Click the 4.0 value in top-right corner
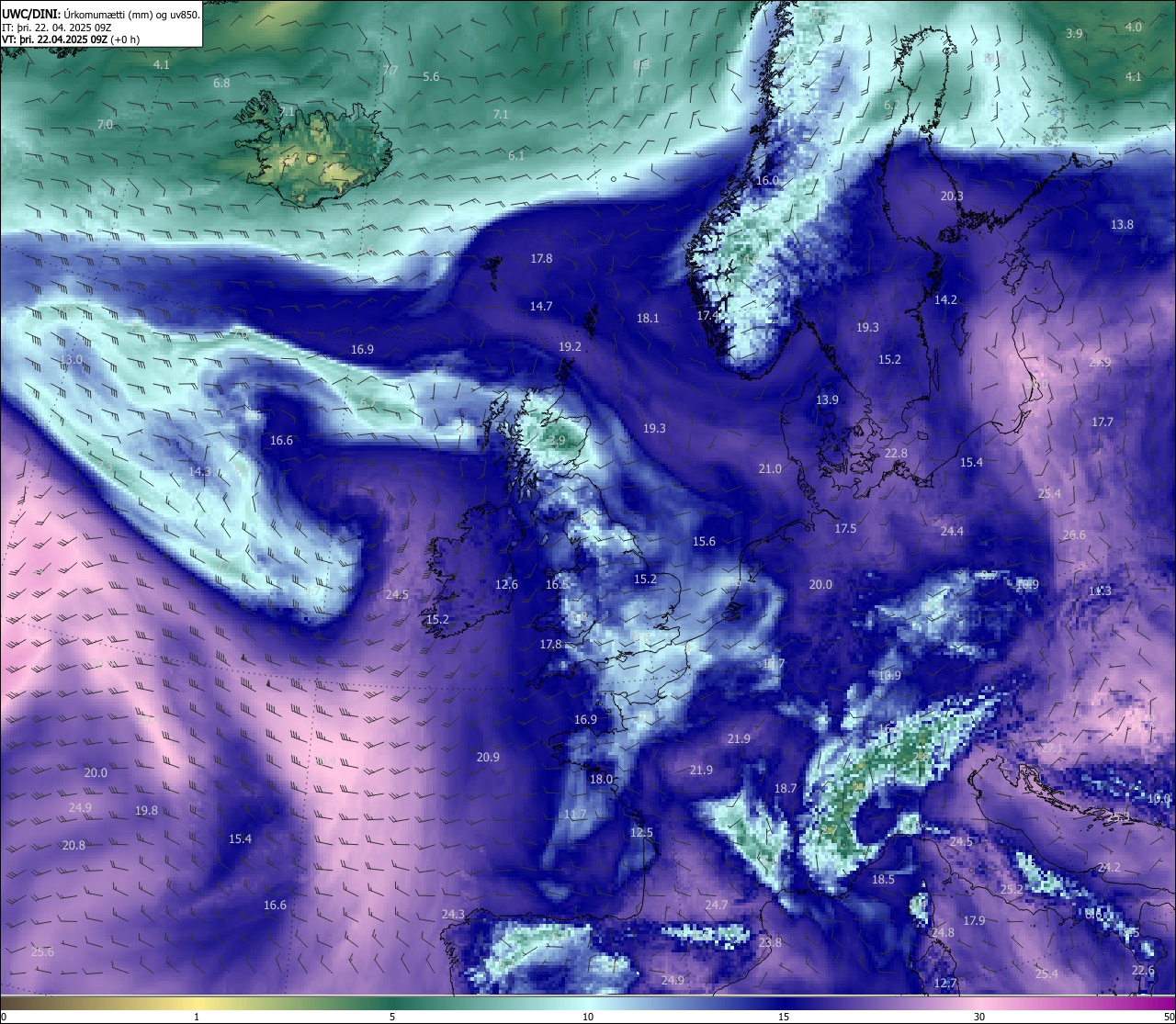Viewport: 1176px width, 1024px height. [1134, 28]
